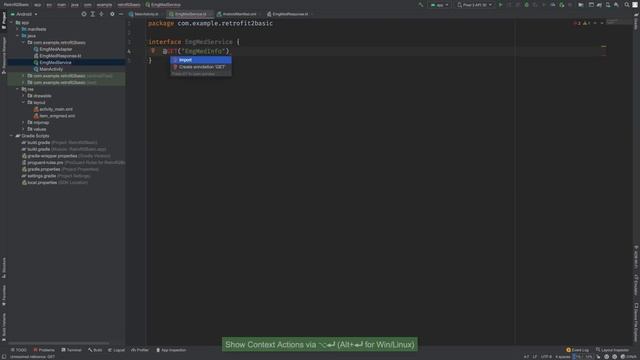
Task: Open gradle.properties file
Action: pyautogui.click(x=60, y=169)
